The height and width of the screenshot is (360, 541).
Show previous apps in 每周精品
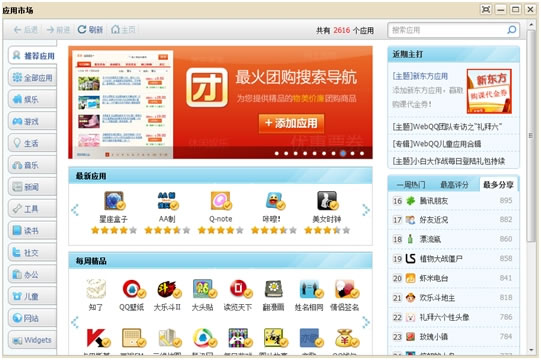75,322
